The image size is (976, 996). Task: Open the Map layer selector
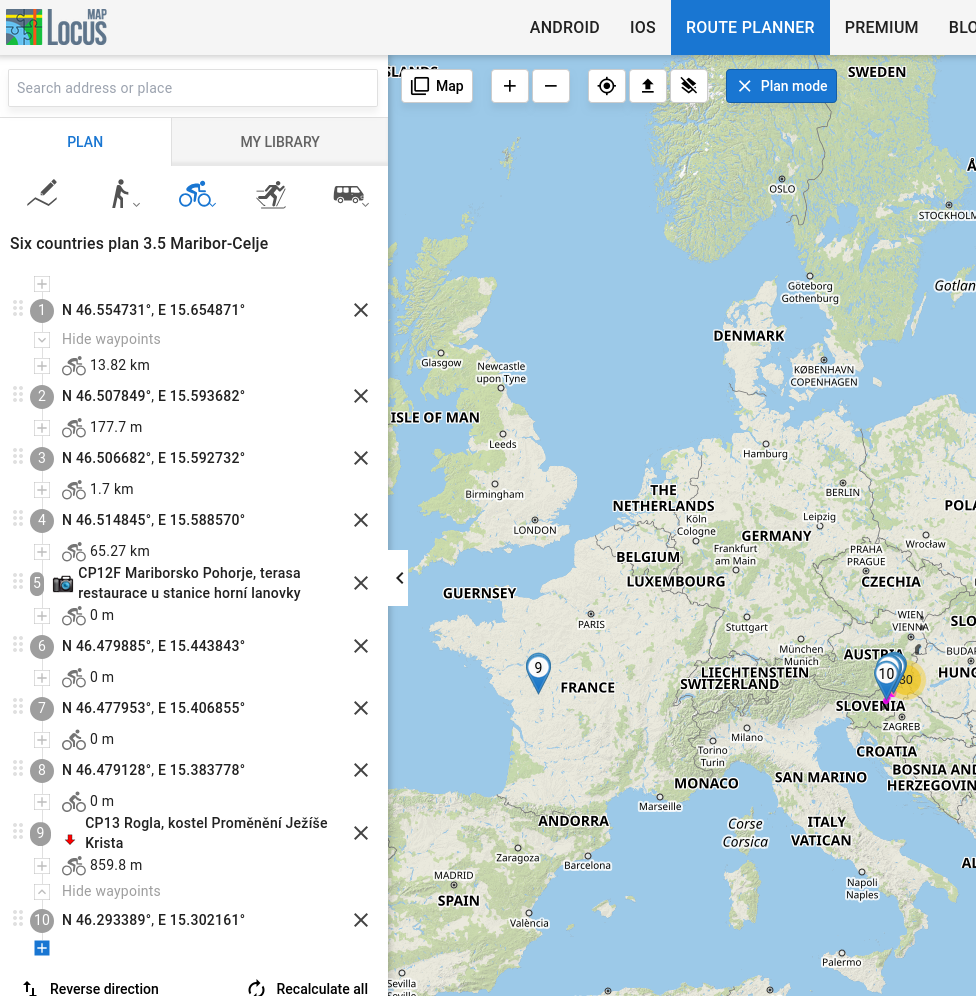click(437, 86)
